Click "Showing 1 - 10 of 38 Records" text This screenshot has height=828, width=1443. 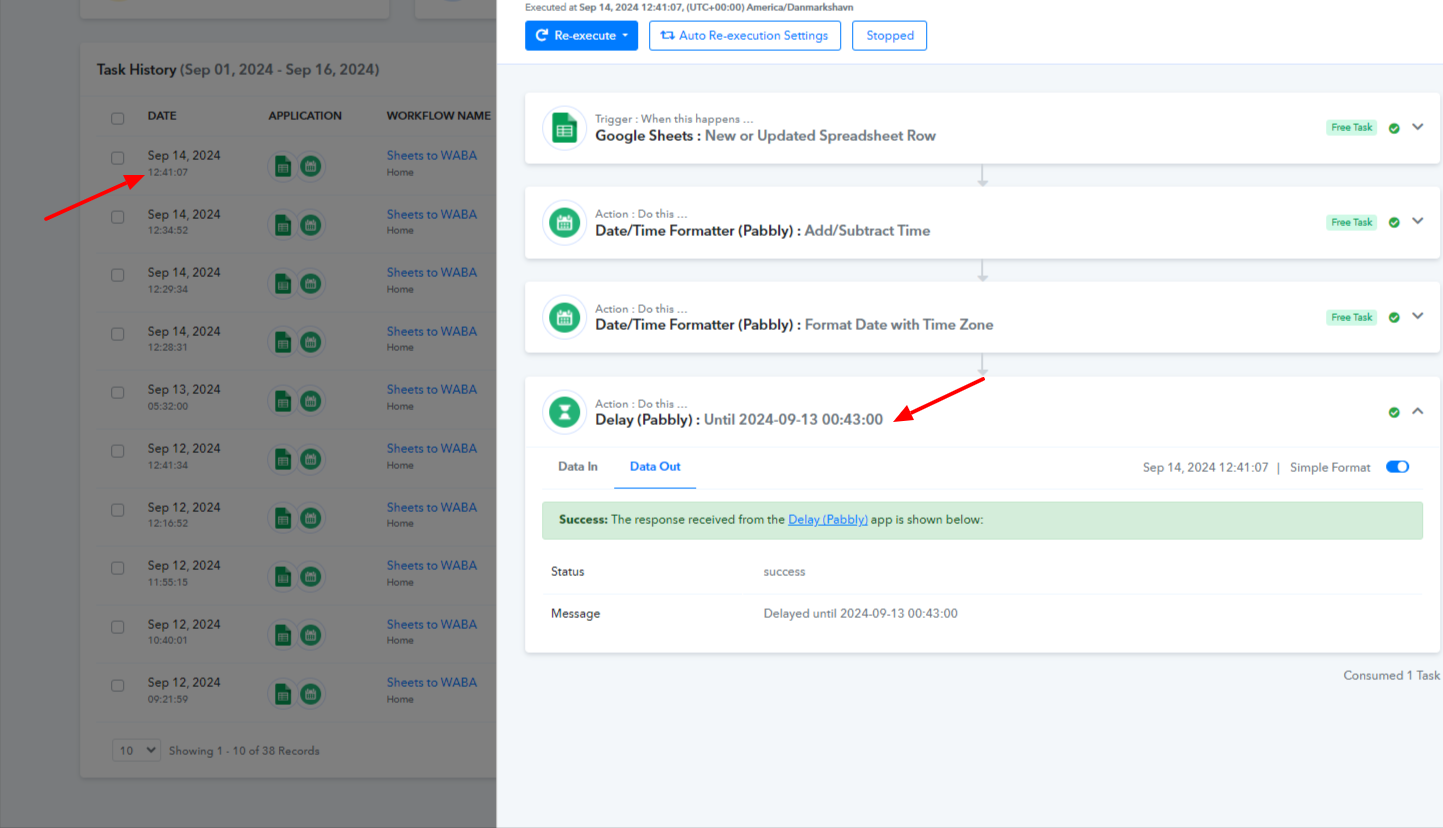click(244, 751)
